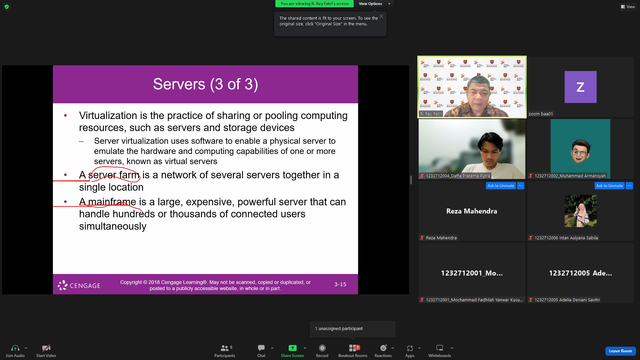Click the '1 unassigned participant' tooltip
640x360 pixels.
tap(353, 329)
